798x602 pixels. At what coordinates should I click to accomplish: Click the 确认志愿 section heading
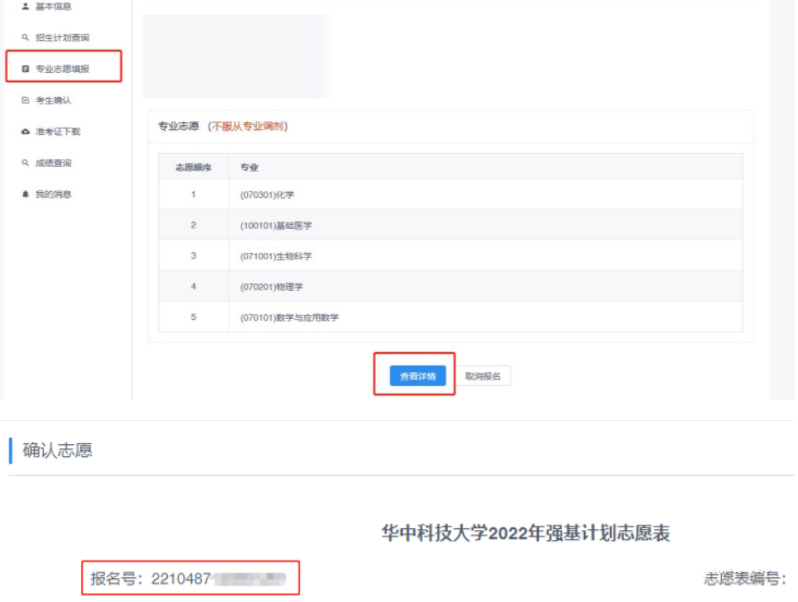pyautogui.click(x=57, y=450)
